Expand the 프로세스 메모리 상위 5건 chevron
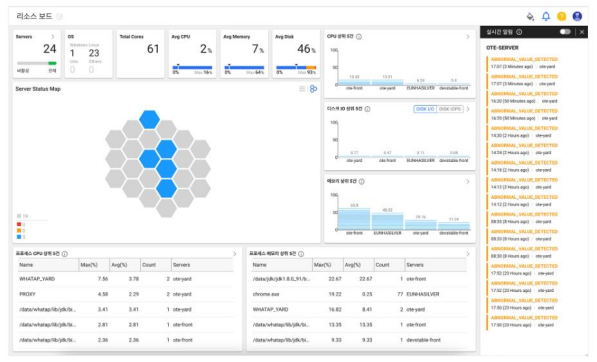The width and height of the screenshot is (597, 362). coord(468,254)
